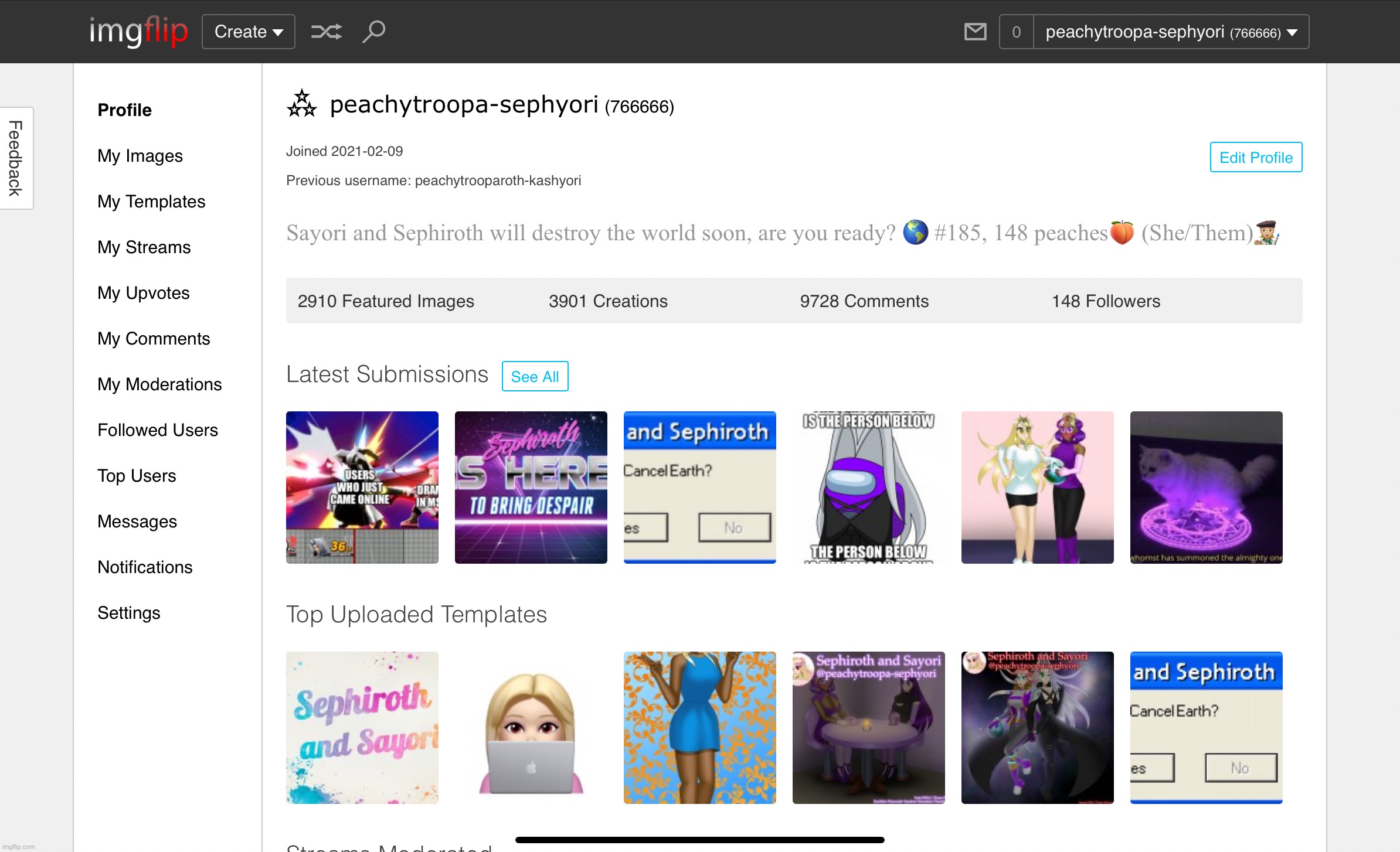The image size is (1400, 852).
Task: Open the blonde memoji laptop template
Action: pos(531,728)
